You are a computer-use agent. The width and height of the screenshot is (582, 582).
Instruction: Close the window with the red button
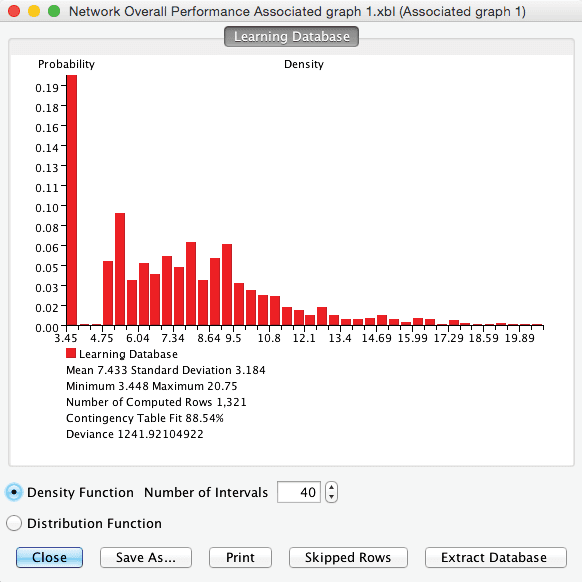14,11
